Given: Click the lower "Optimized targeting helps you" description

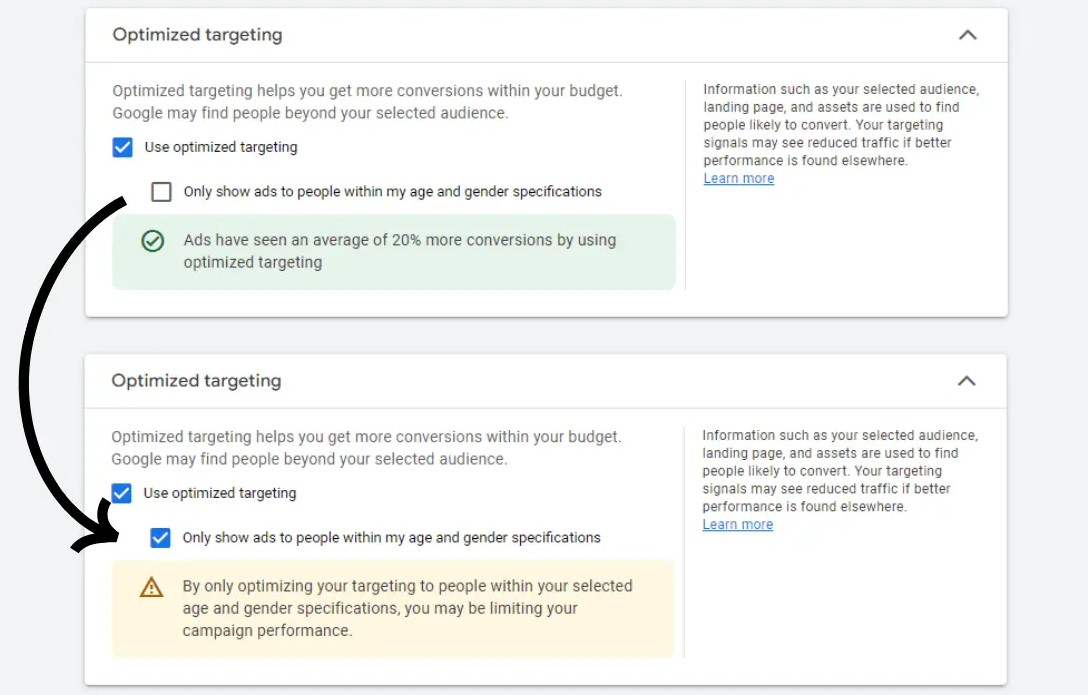Looking at the screenshot, I should (x=366, y=448).
